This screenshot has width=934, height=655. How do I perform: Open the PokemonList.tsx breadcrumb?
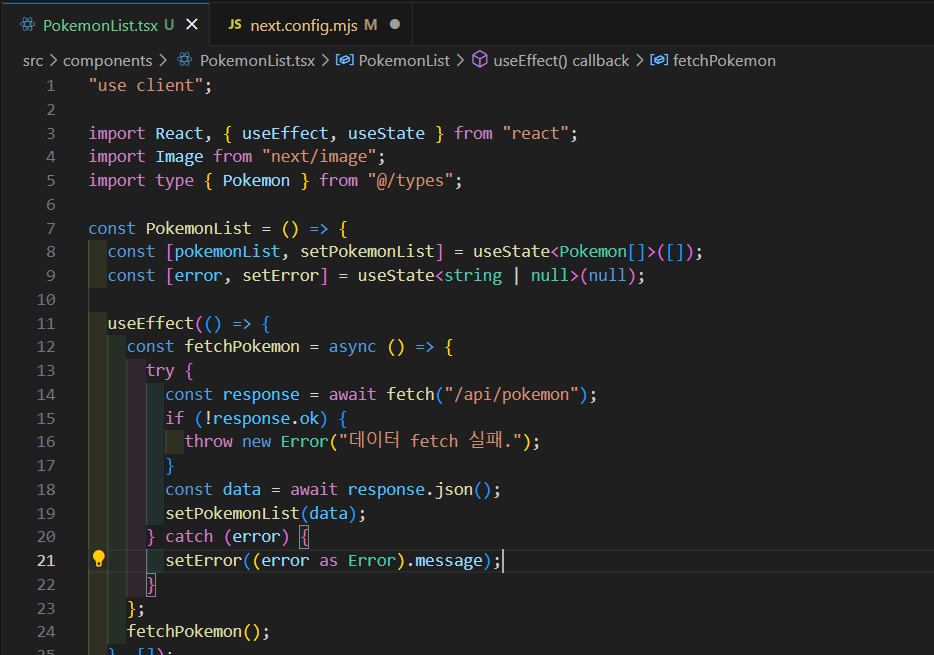[257, 61]
